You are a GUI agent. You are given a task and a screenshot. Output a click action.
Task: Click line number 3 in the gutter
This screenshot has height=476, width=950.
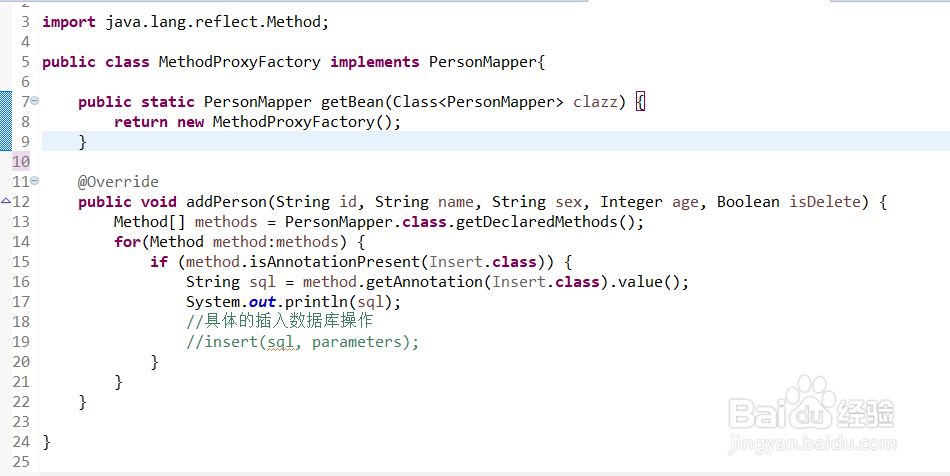25,22
